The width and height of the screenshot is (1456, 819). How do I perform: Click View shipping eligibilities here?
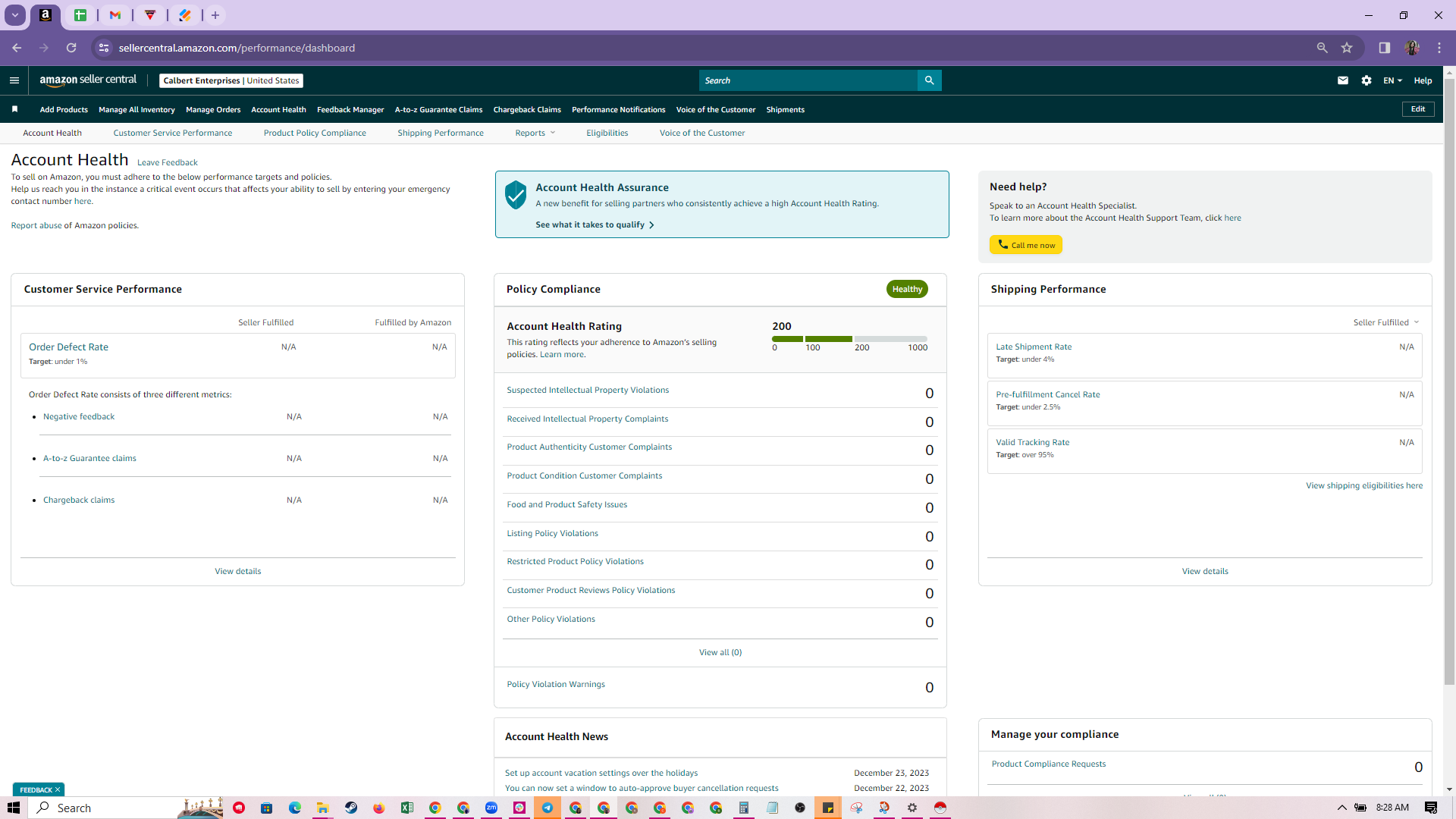pos(1364,485)
